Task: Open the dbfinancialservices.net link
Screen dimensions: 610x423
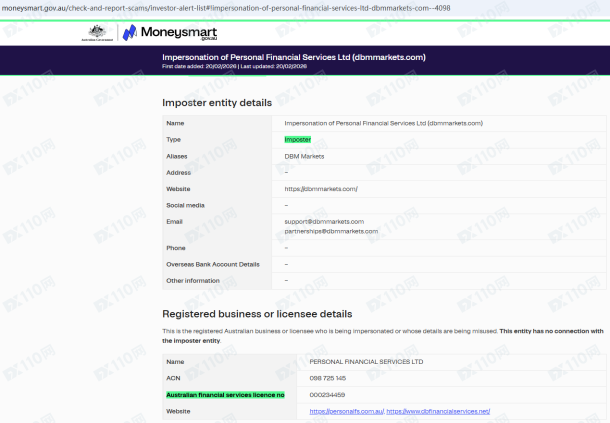Action: coord(438,411)
